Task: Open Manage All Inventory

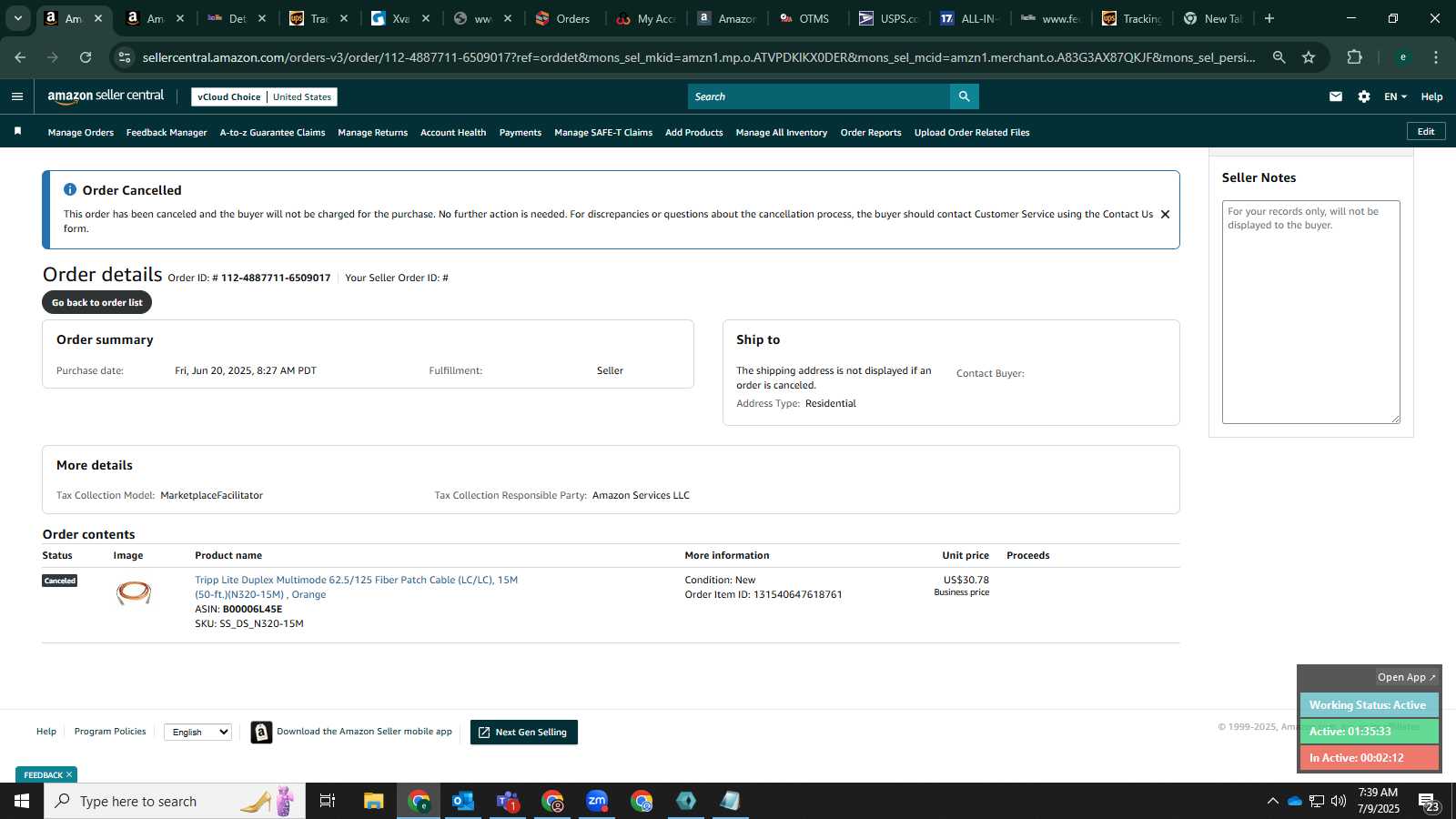Action: [781, 132]
